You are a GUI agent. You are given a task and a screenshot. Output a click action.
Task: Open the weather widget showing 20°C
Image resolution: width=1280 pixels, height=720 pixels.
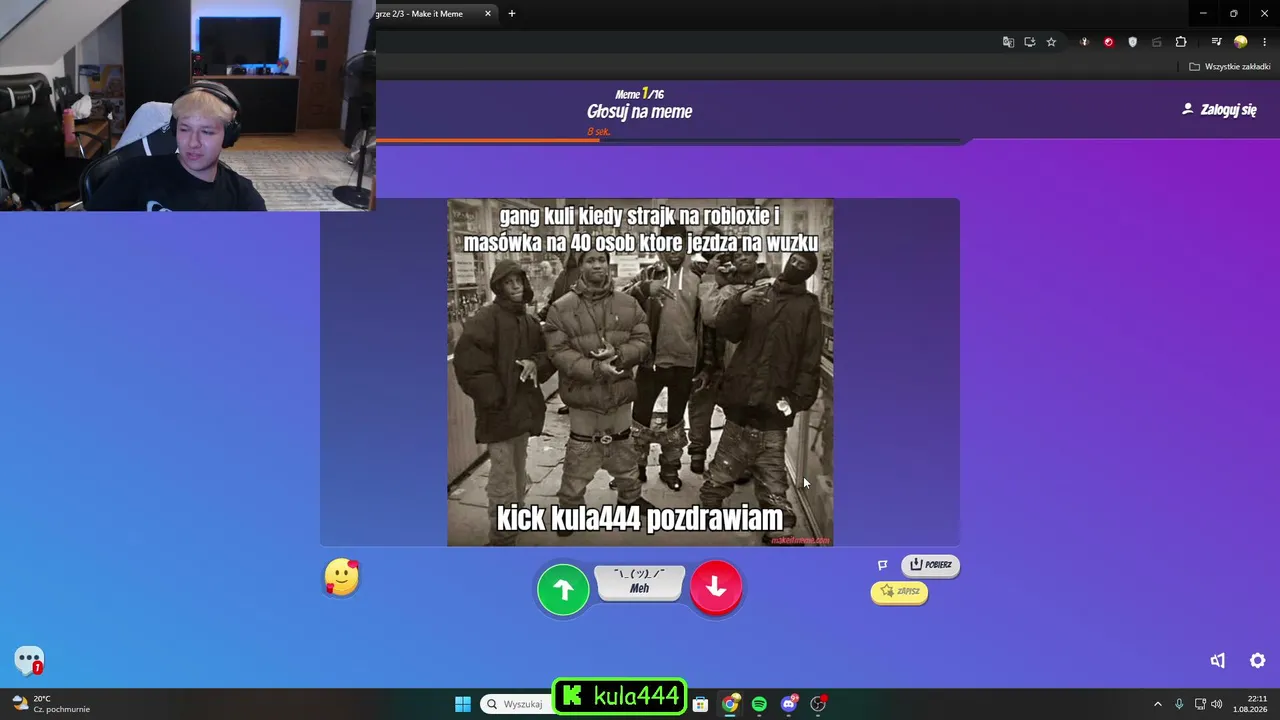coord(50,704)
